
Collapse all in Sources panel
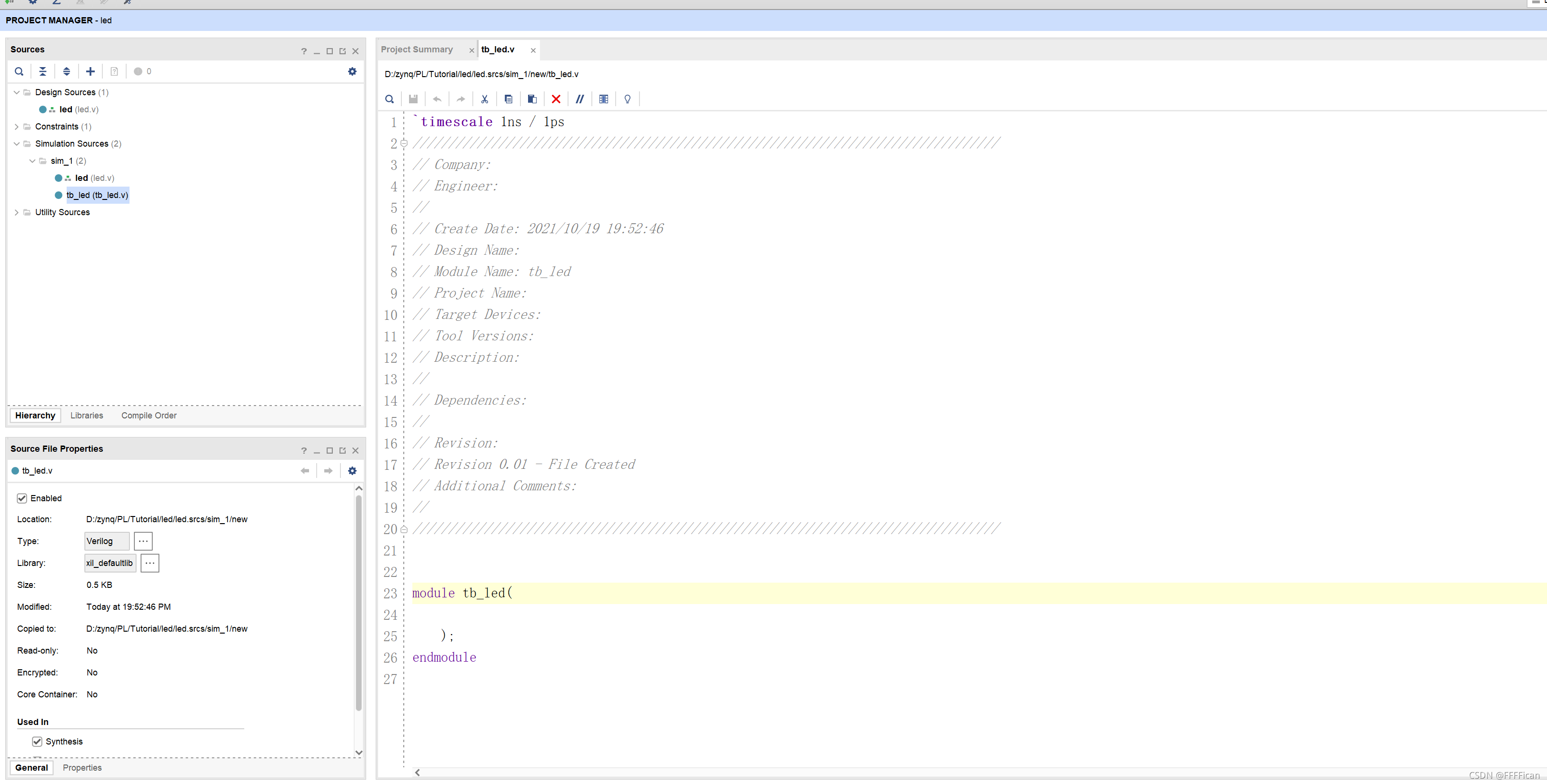click(43, 71)
